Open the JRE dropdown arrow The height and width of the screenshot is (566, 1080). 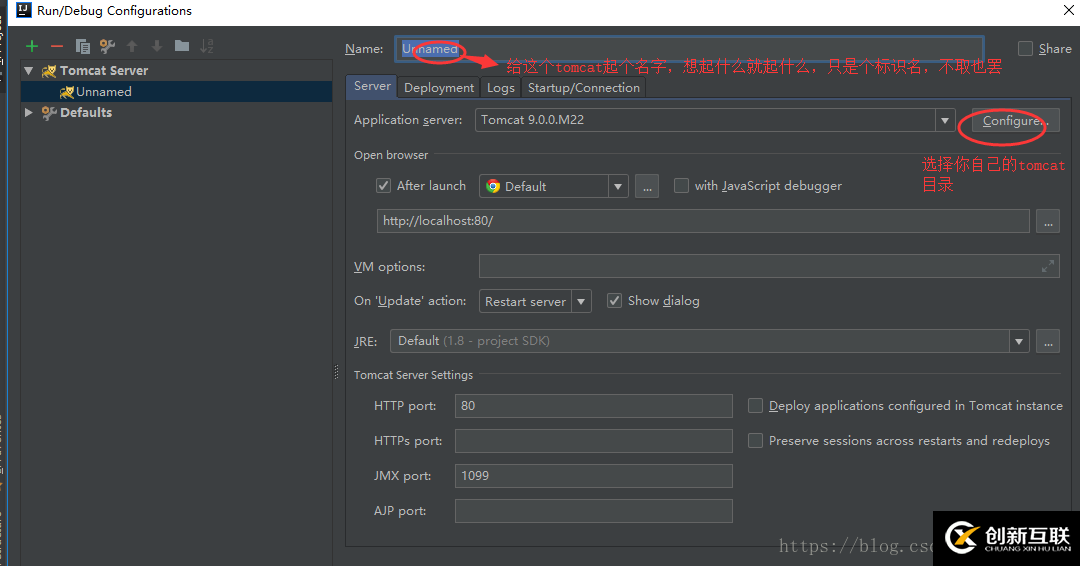point(1019,342)
